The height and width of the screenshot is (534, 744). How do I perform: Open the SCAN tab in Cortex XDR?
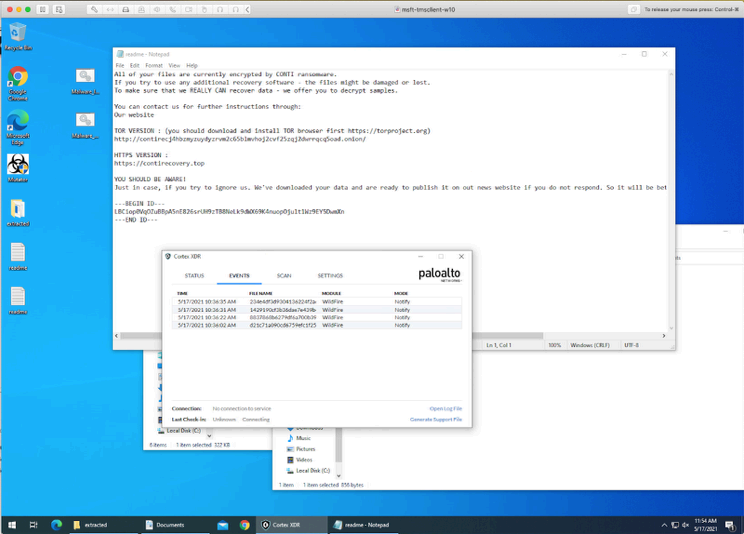click(284, 276)
